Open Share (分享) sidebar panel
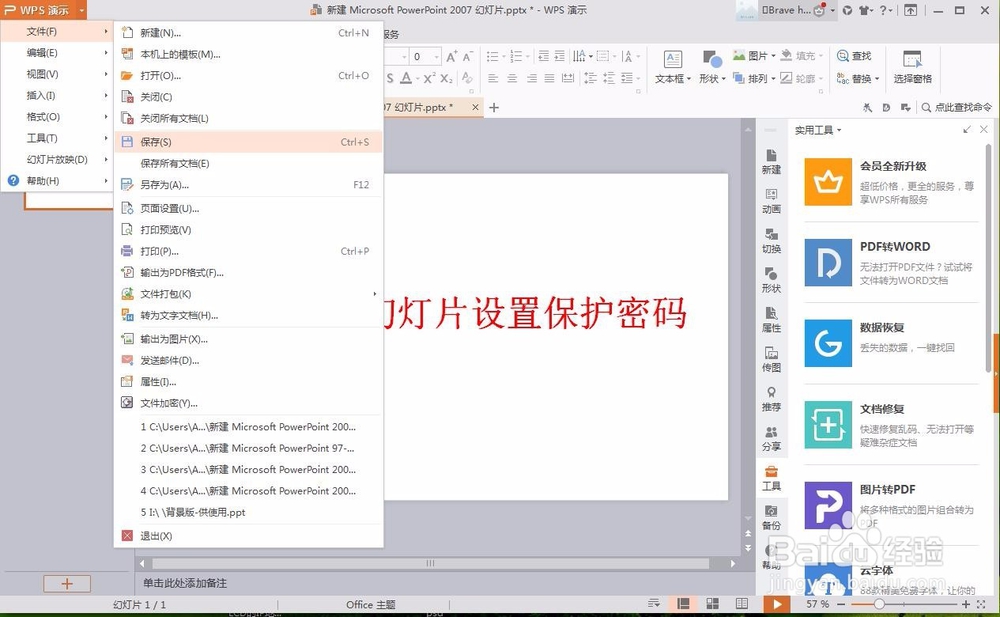1000x617 pixels. (771, 439)
